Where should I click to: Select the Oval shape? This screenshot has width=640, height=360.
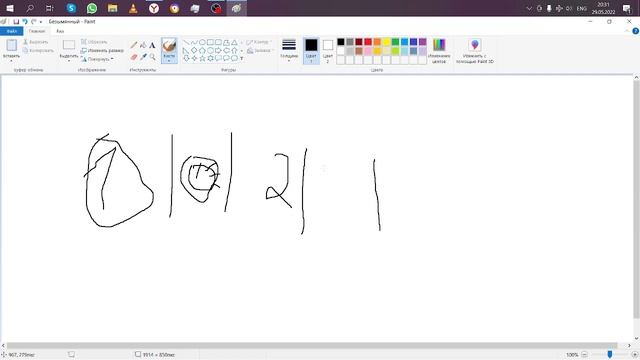(202, 42)
